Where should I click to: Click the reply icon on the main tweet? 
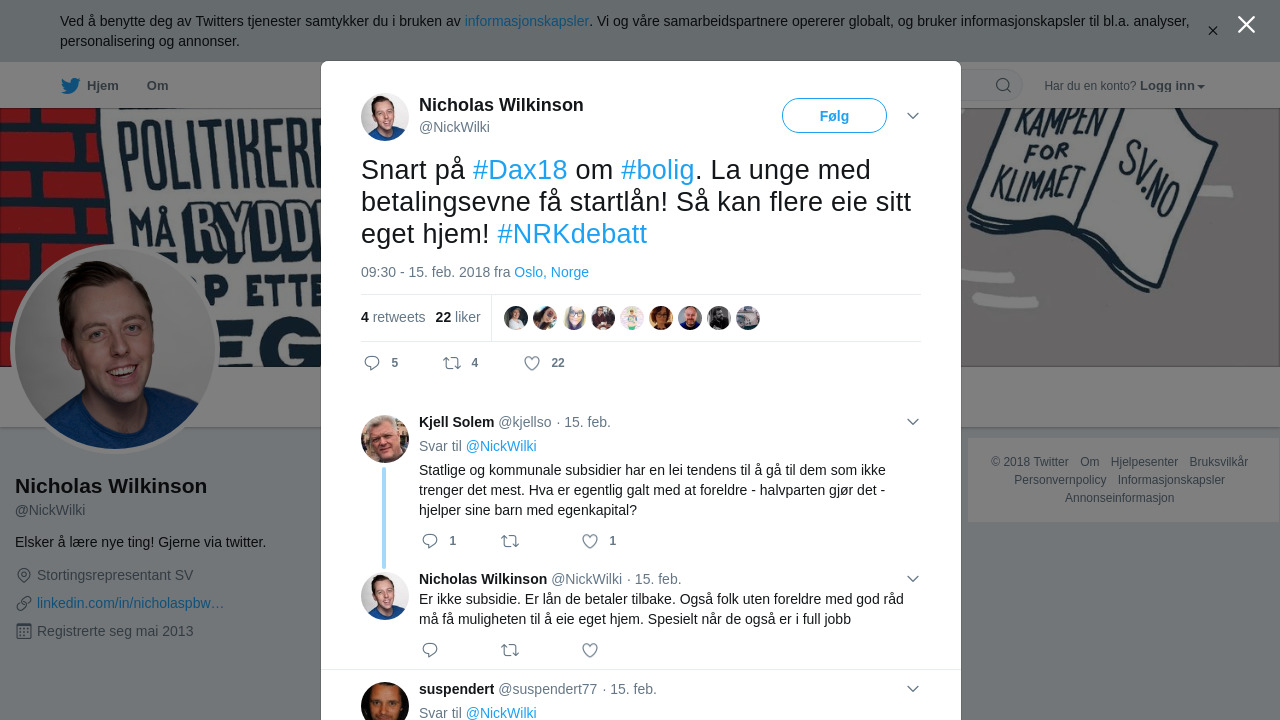pyautogui.click(x=372, y=363)
